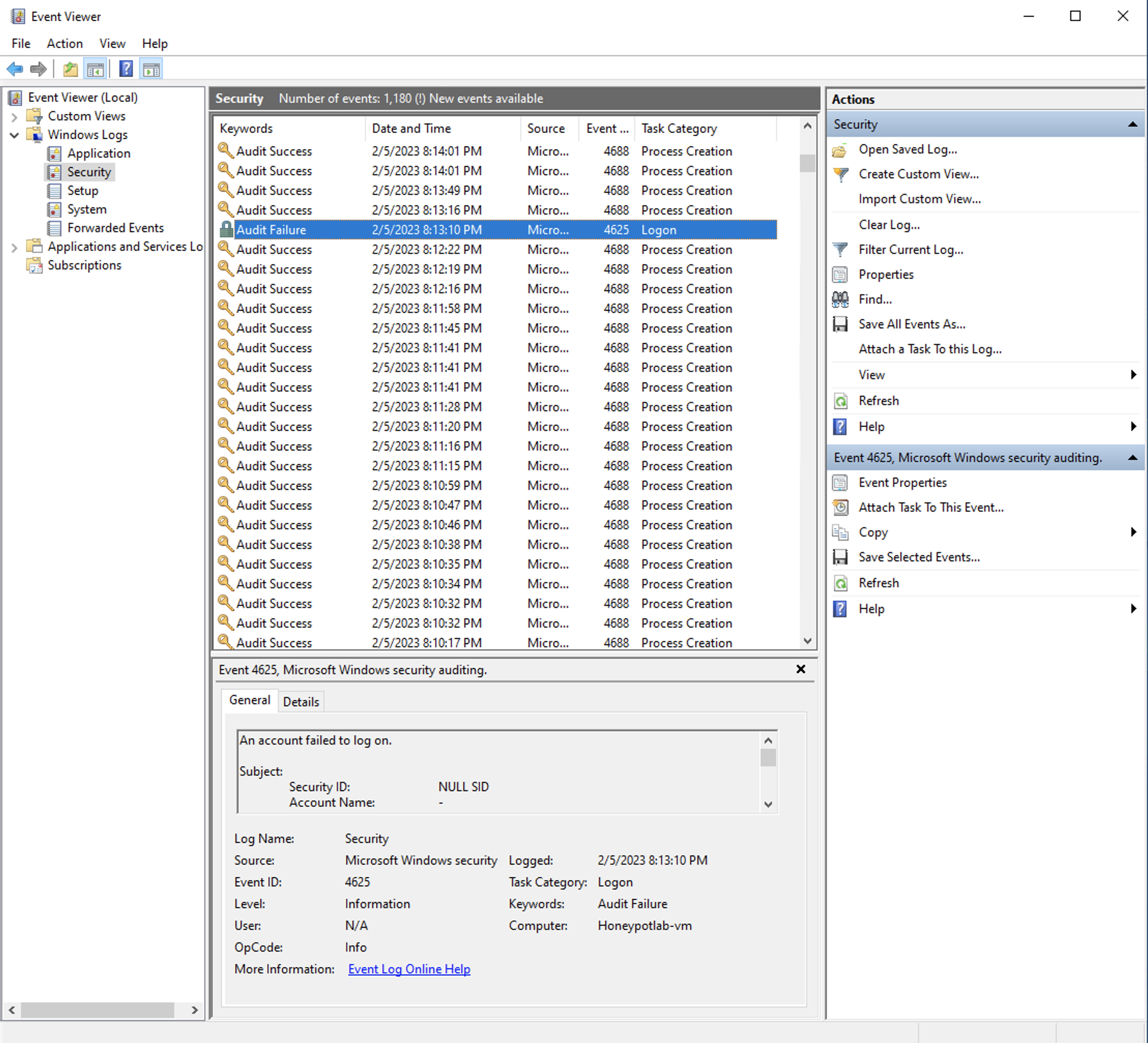The width and height of the screenshot is (1148, 1043).
Task: Select the event logged at 8:10:59 PM
Action: click(496, 486)
